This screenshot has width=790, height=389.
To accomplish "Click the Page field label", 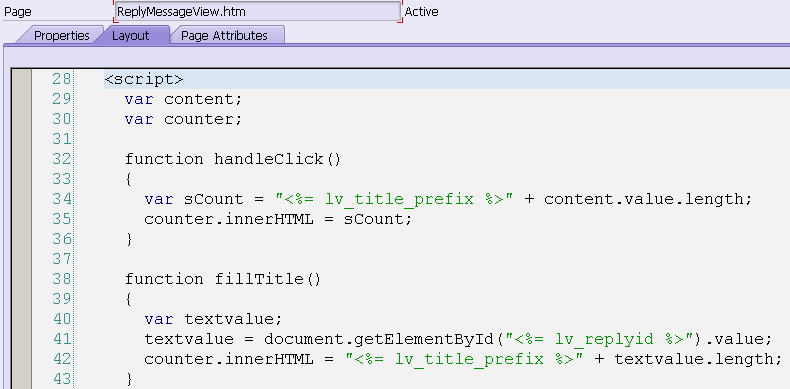I will click(x=18, y=12).
